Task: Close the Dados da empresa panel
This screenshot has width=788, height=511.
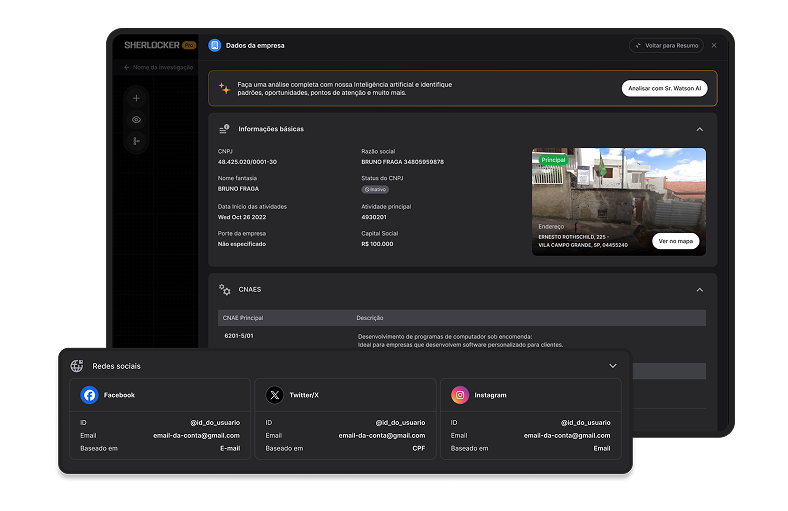Action: (x=714, y=45)
